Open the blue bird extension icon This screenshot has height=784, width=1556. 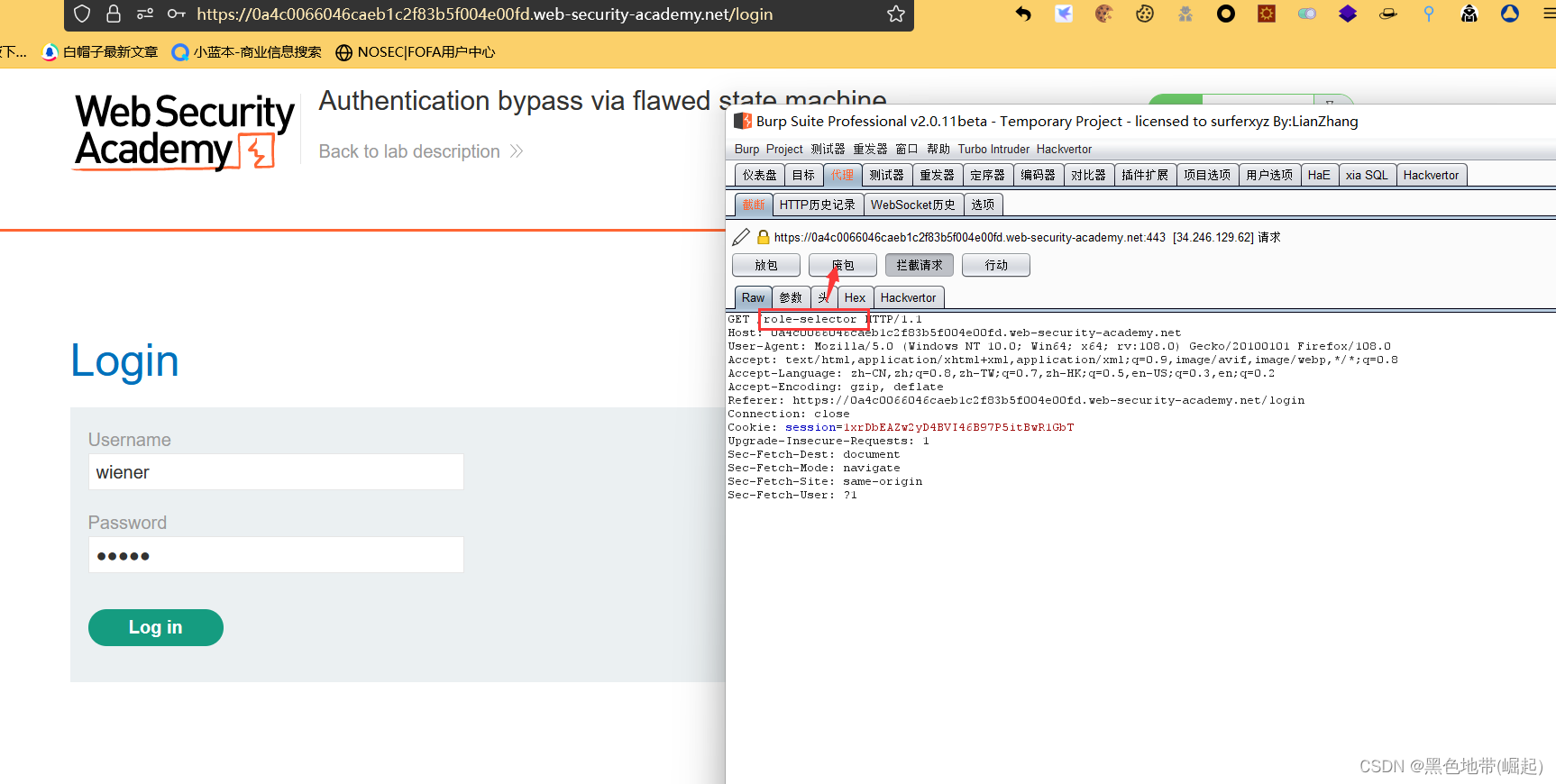1064,14
